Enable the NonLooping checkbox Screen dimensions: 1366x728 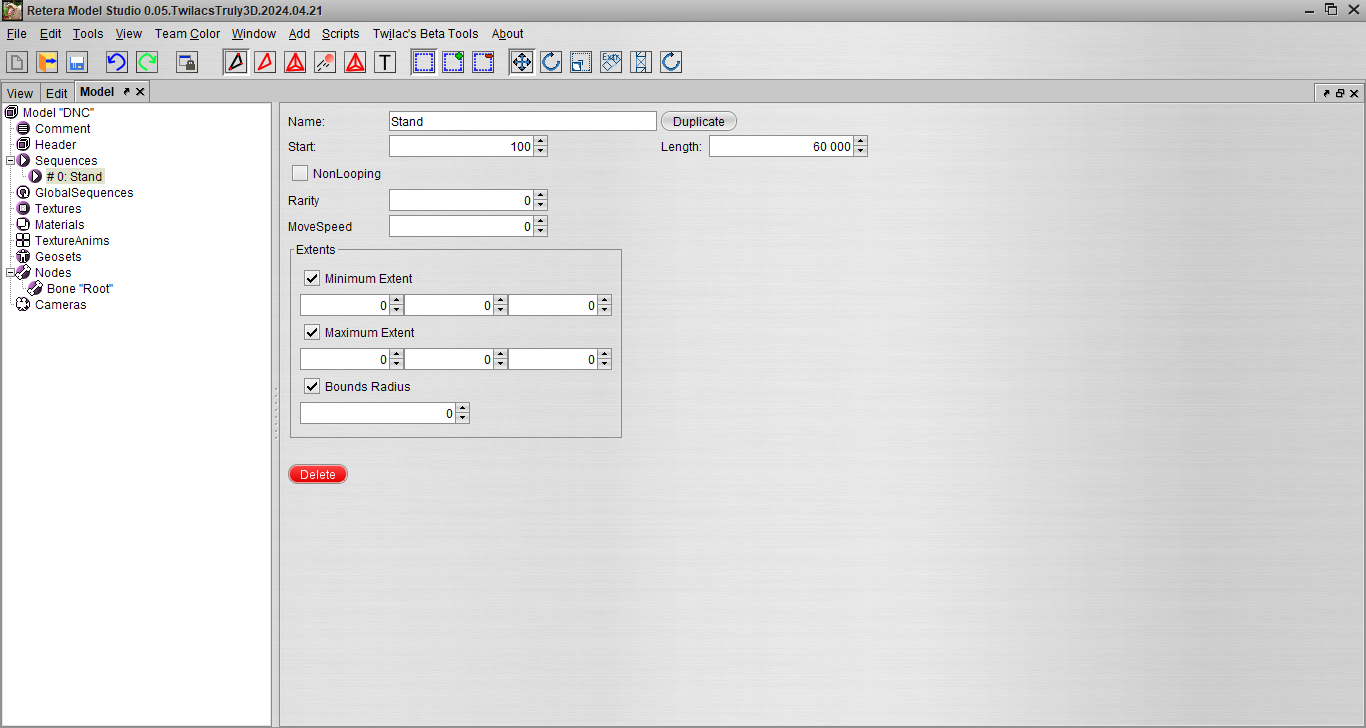(x=300, y=173)
